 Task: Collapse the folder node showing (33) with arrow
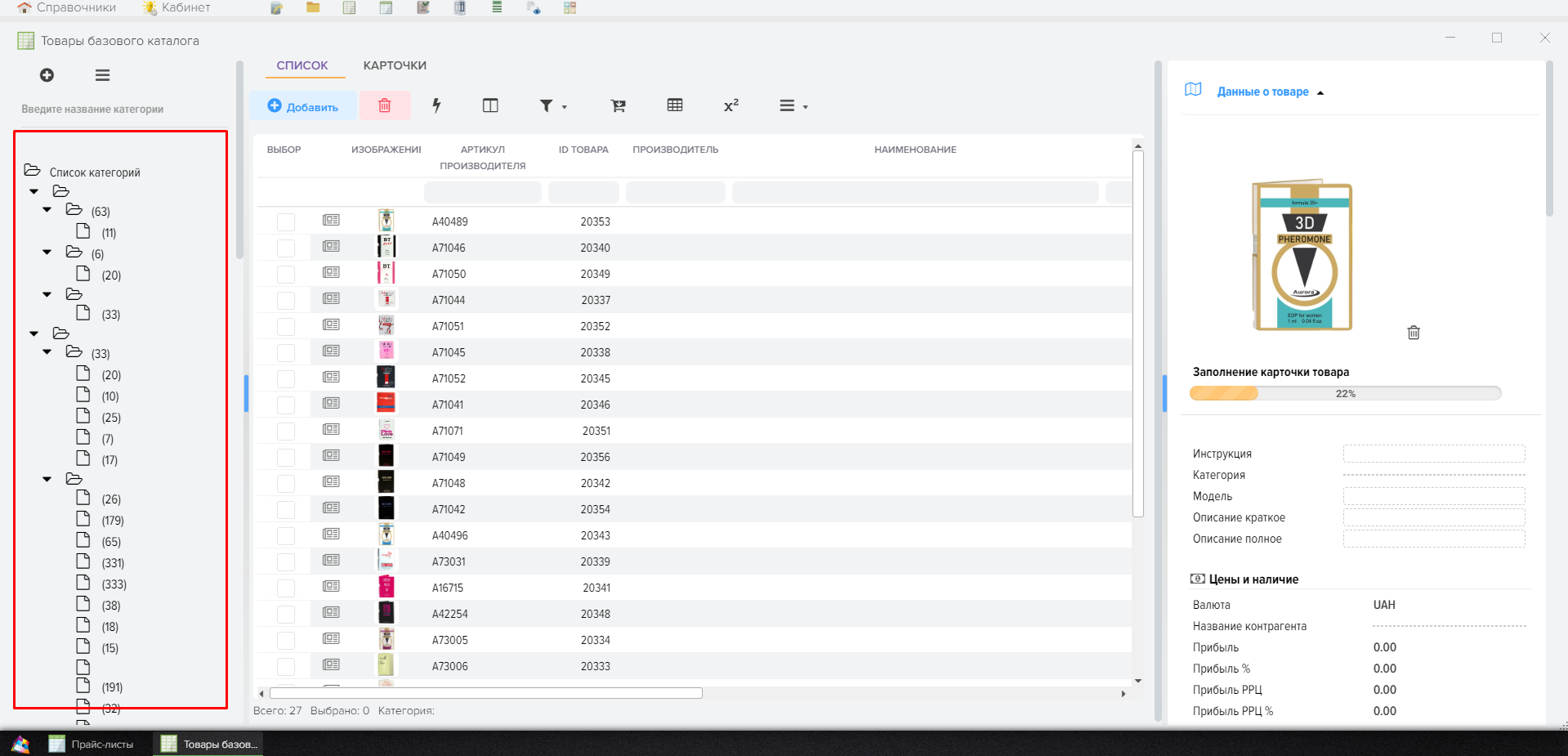pyautogui.click(x=47, y=352)
